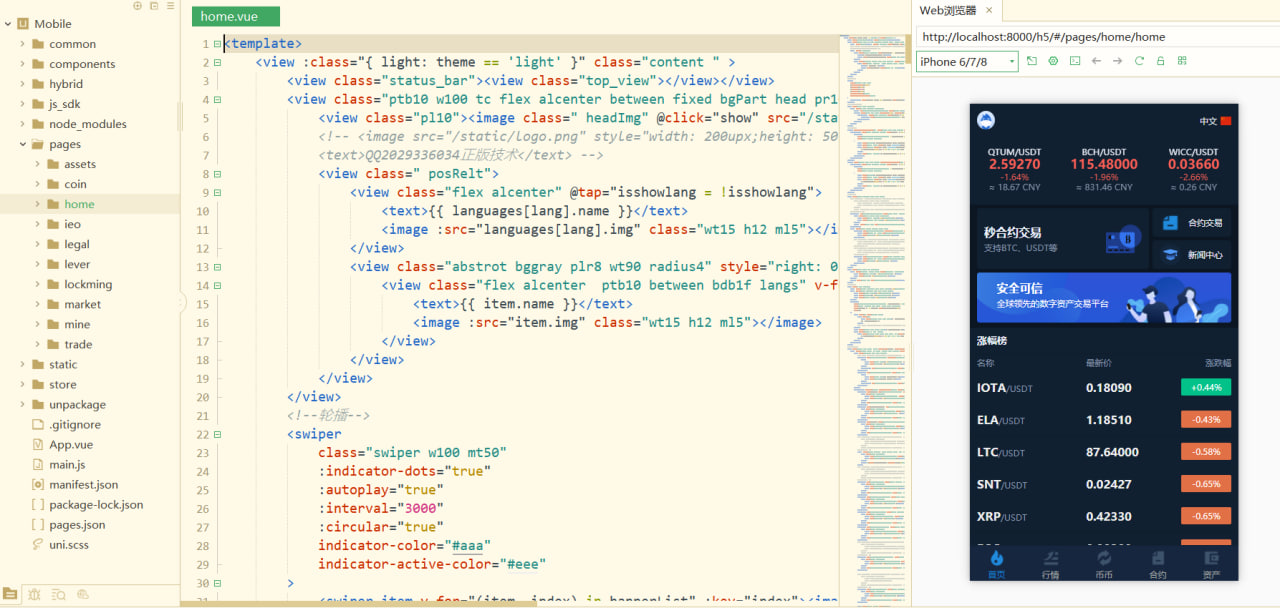Screen dimensions: 1280x608
Task: Open the 新闻中心 button in preview
Action: click(1192, 255)
